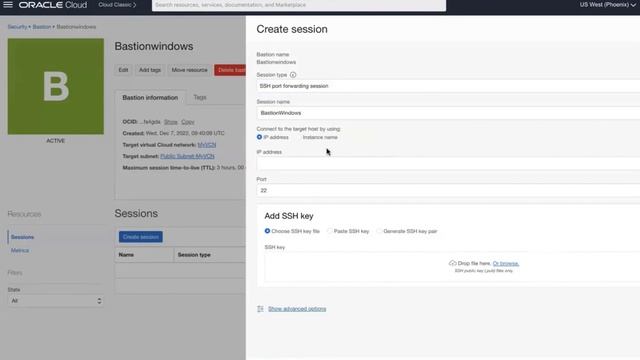Open the Session type info icon

point(293,75)
